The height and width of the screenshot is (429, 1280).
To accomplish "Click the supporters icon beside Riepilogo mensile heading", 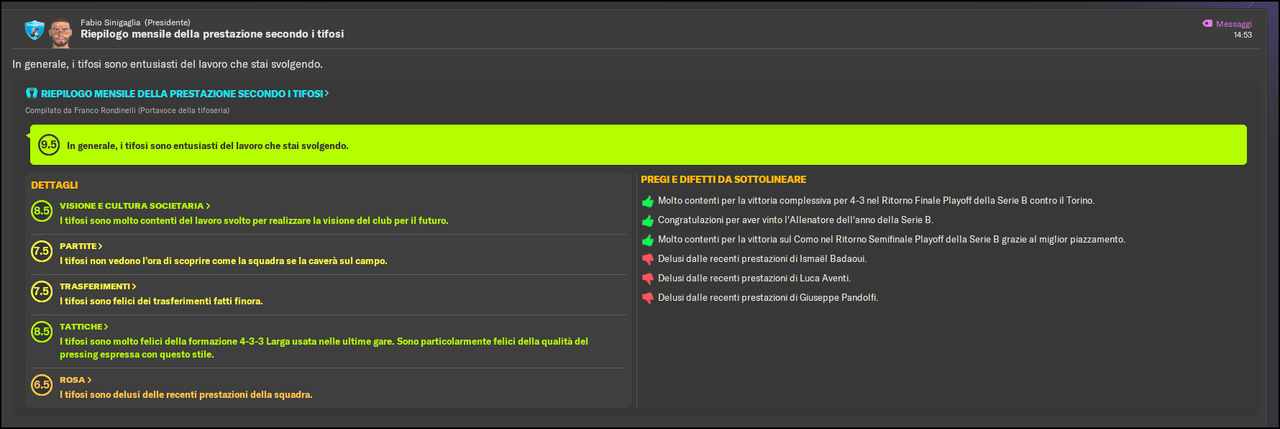I will (32, 93).
